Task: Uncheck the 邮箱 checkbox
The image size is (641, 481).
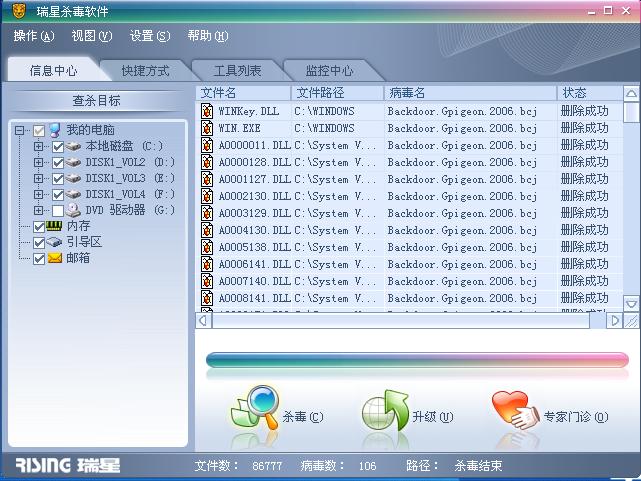Action: [39, 259]
